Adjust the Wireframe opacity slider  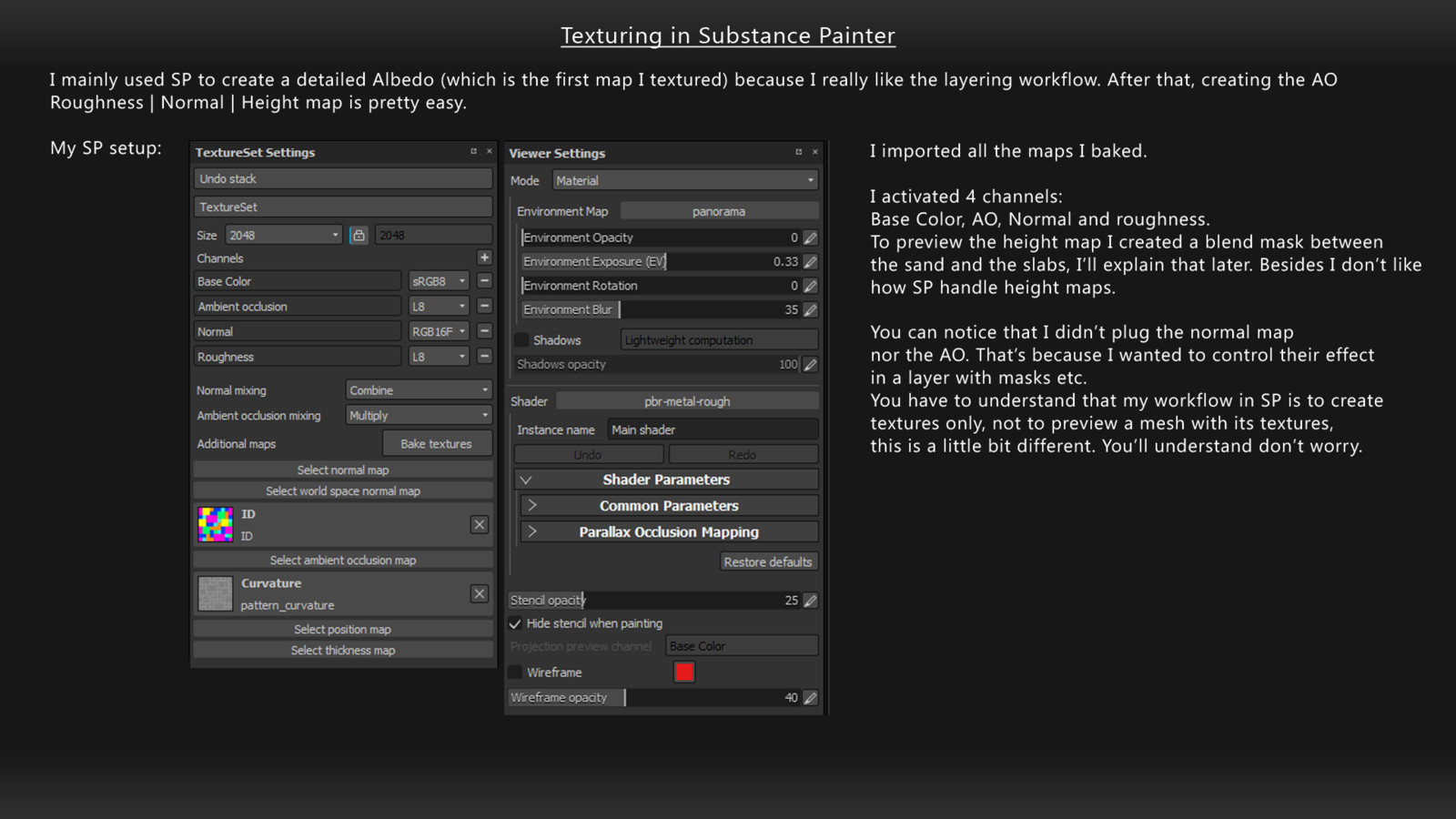[654, 698]
